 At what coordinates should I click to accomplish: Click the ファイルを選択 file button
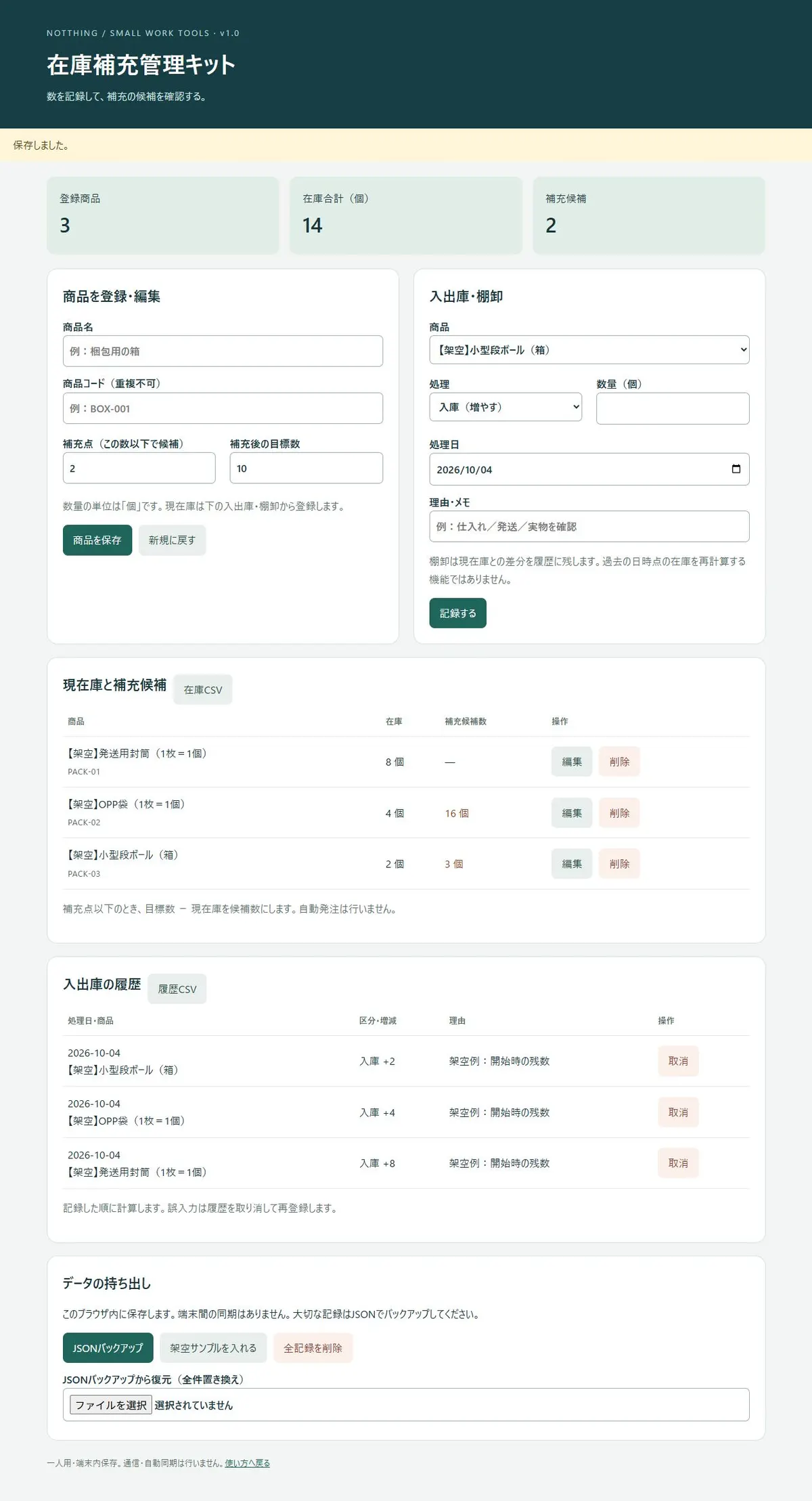pos(111,1405)
